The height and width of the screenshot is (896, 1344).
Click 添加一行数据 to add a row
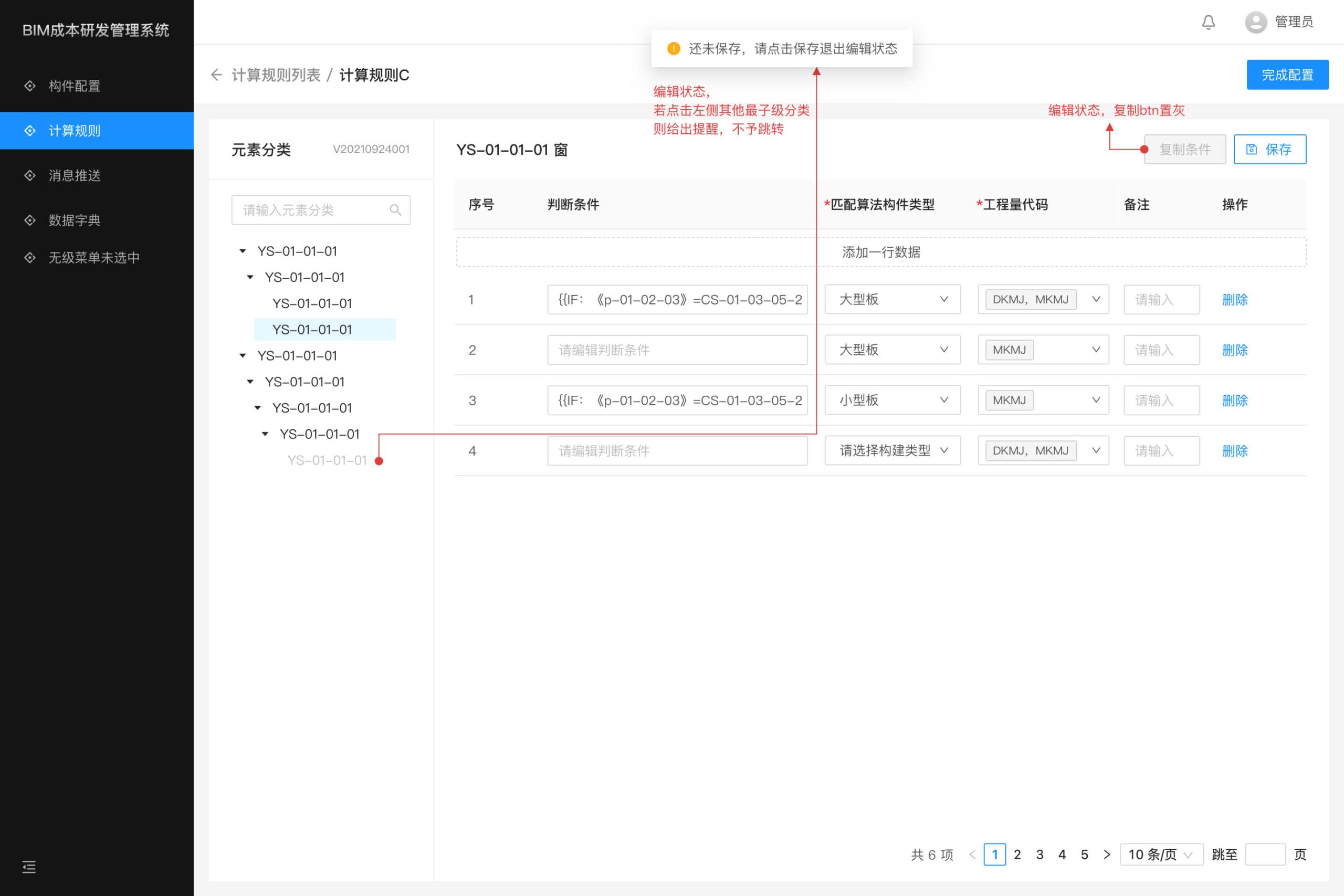(x=880, y=252)
